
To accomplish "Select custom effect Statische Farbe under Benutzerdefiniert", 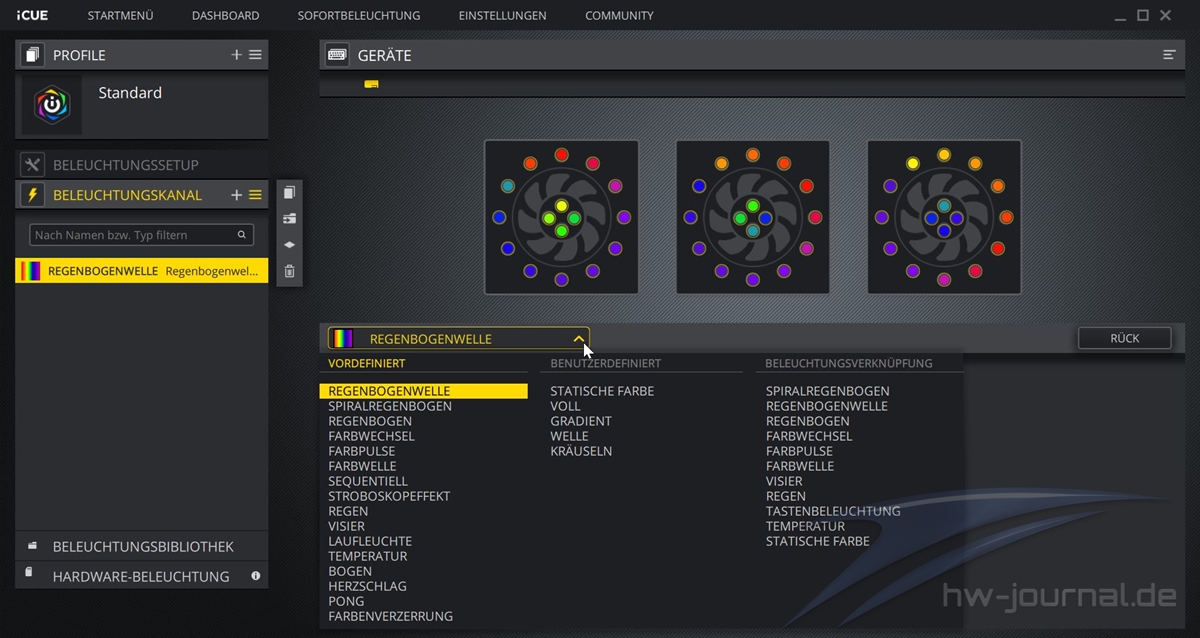I will coord(602,391).
